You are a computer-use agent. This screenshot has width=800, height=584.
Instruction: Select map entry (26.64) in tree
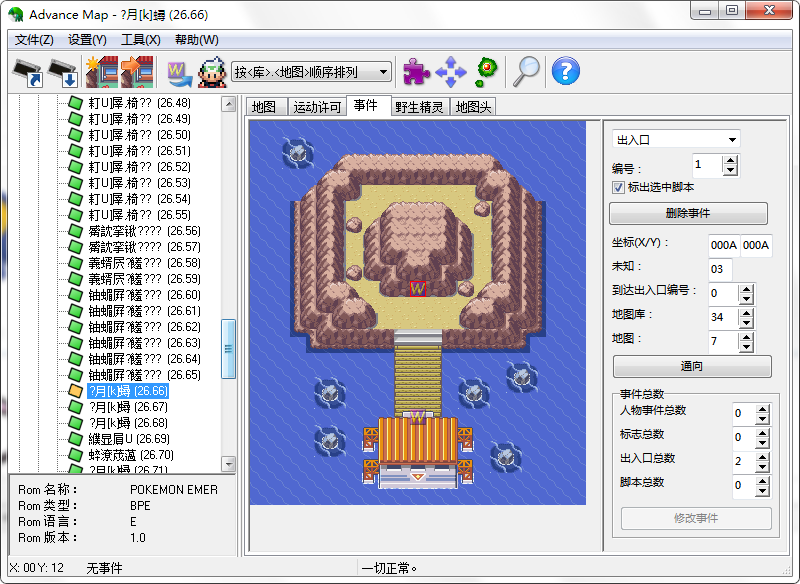(144, 359)
